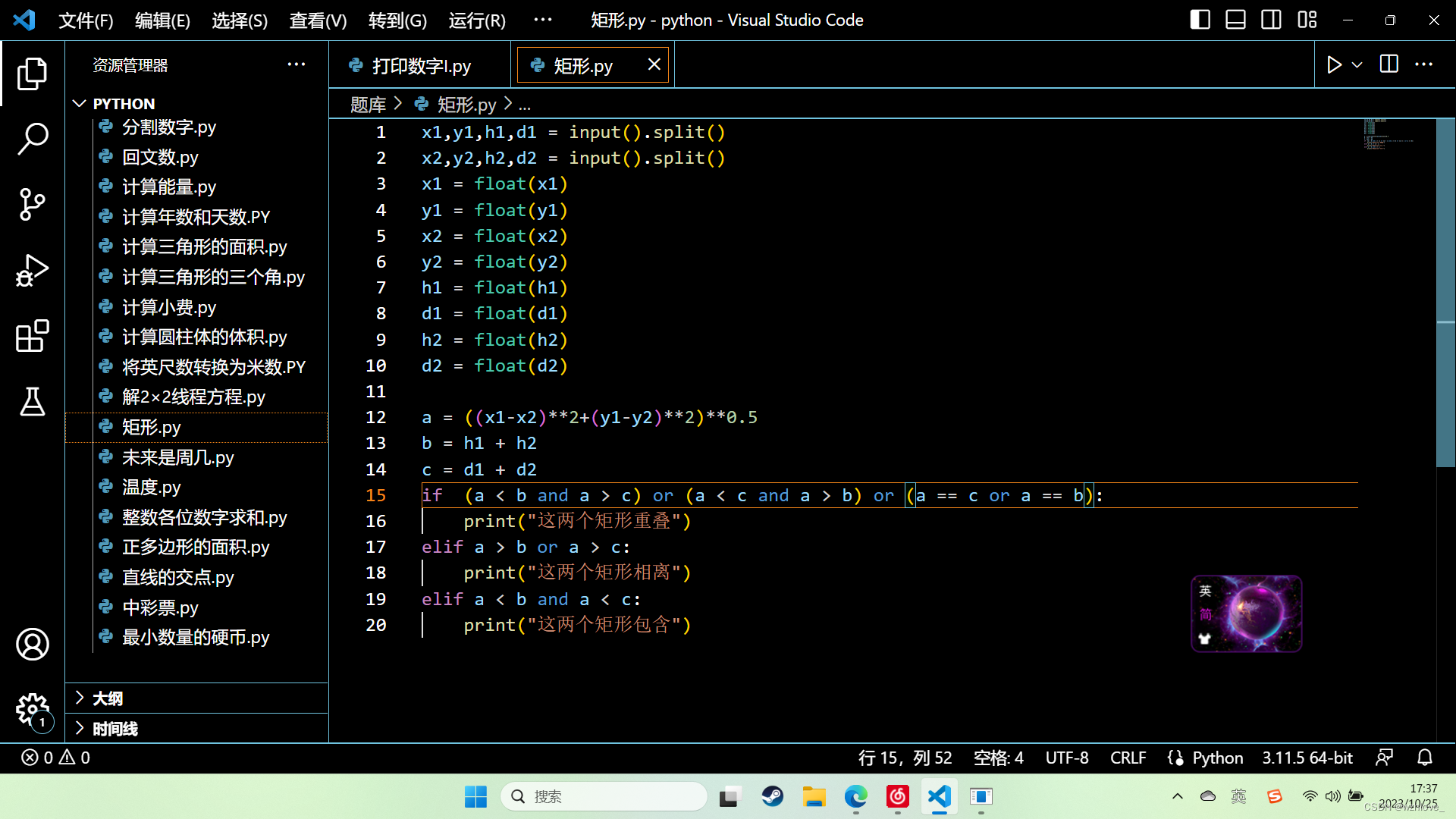The image size is (1456, 819).
Task: Open File Explorer from taskbar
Action: [814, 796]
